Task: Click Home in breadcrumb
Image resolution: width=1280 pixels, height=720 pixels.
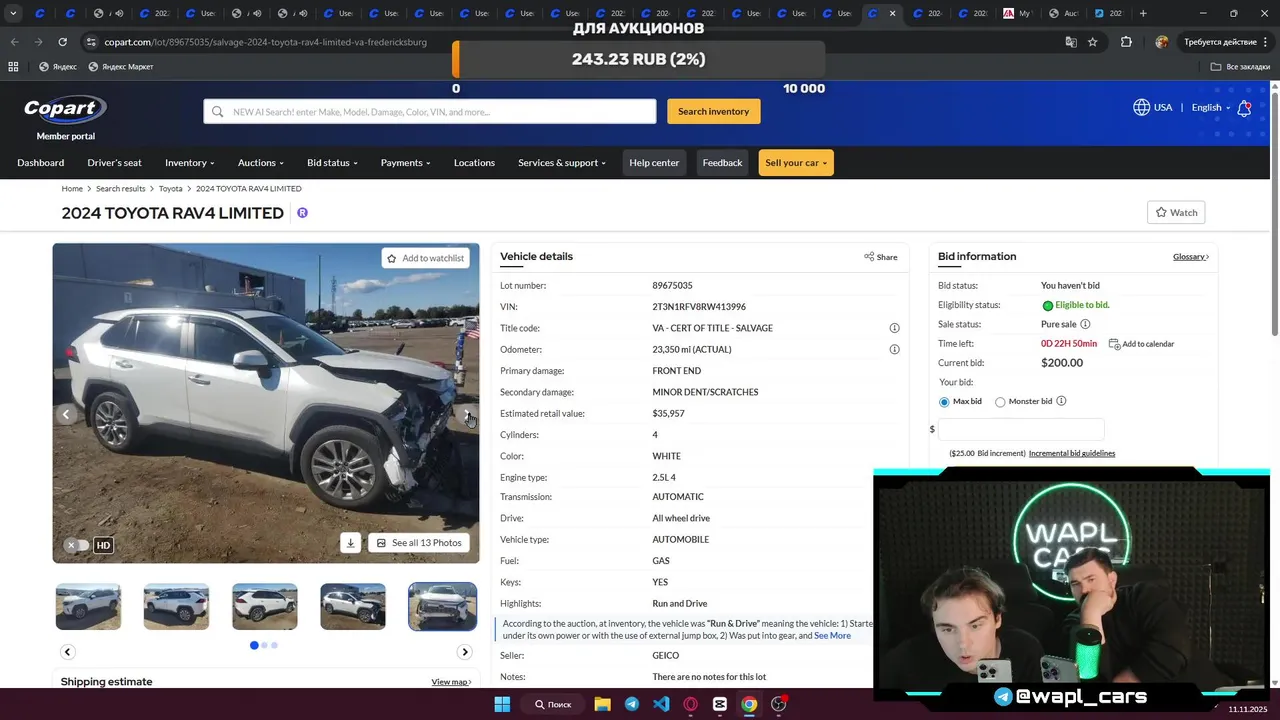Action: (72, 189)
